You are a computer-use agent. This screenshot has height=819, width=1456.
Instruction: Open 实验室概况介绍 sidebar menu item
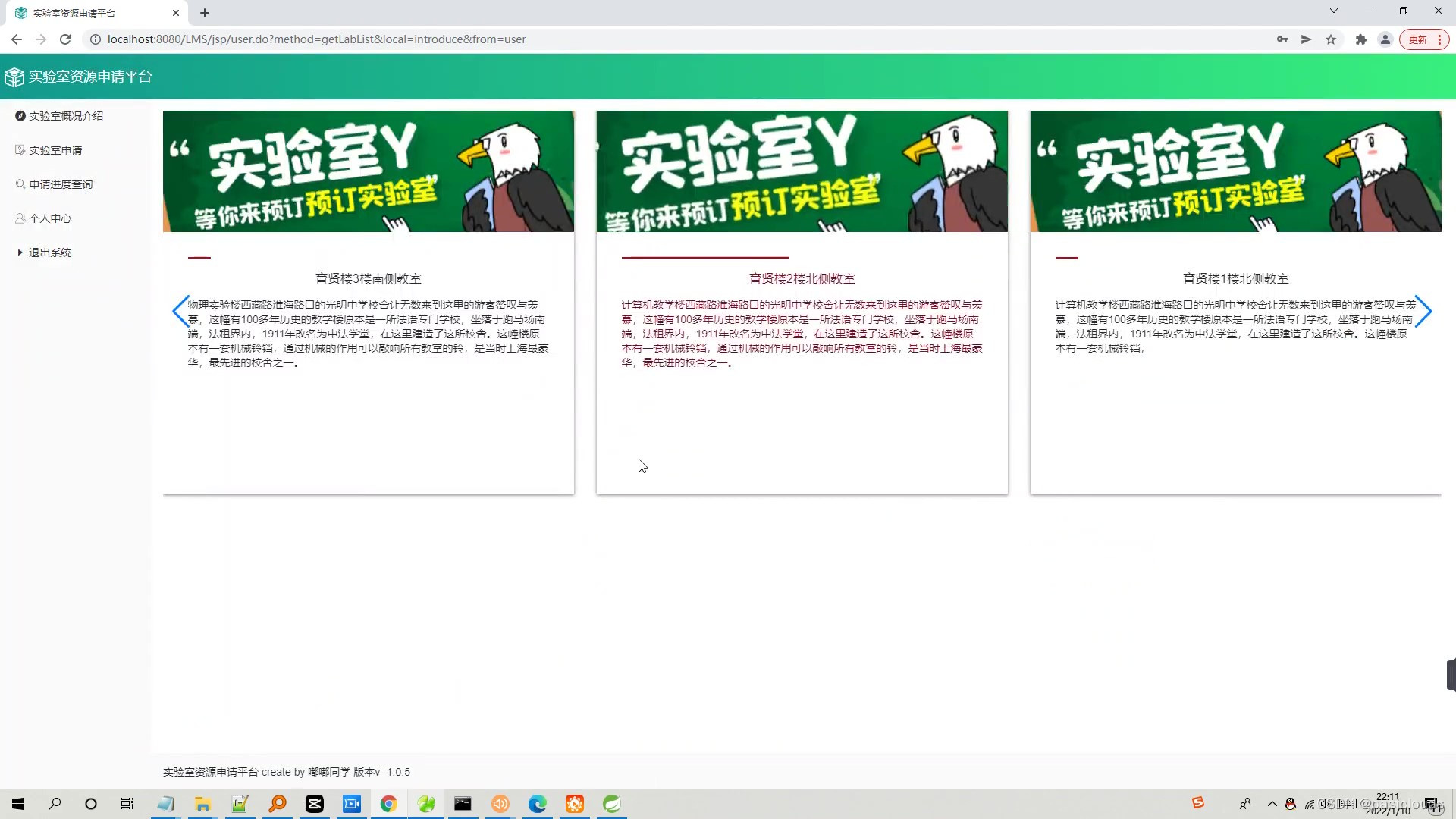point(65,116)
